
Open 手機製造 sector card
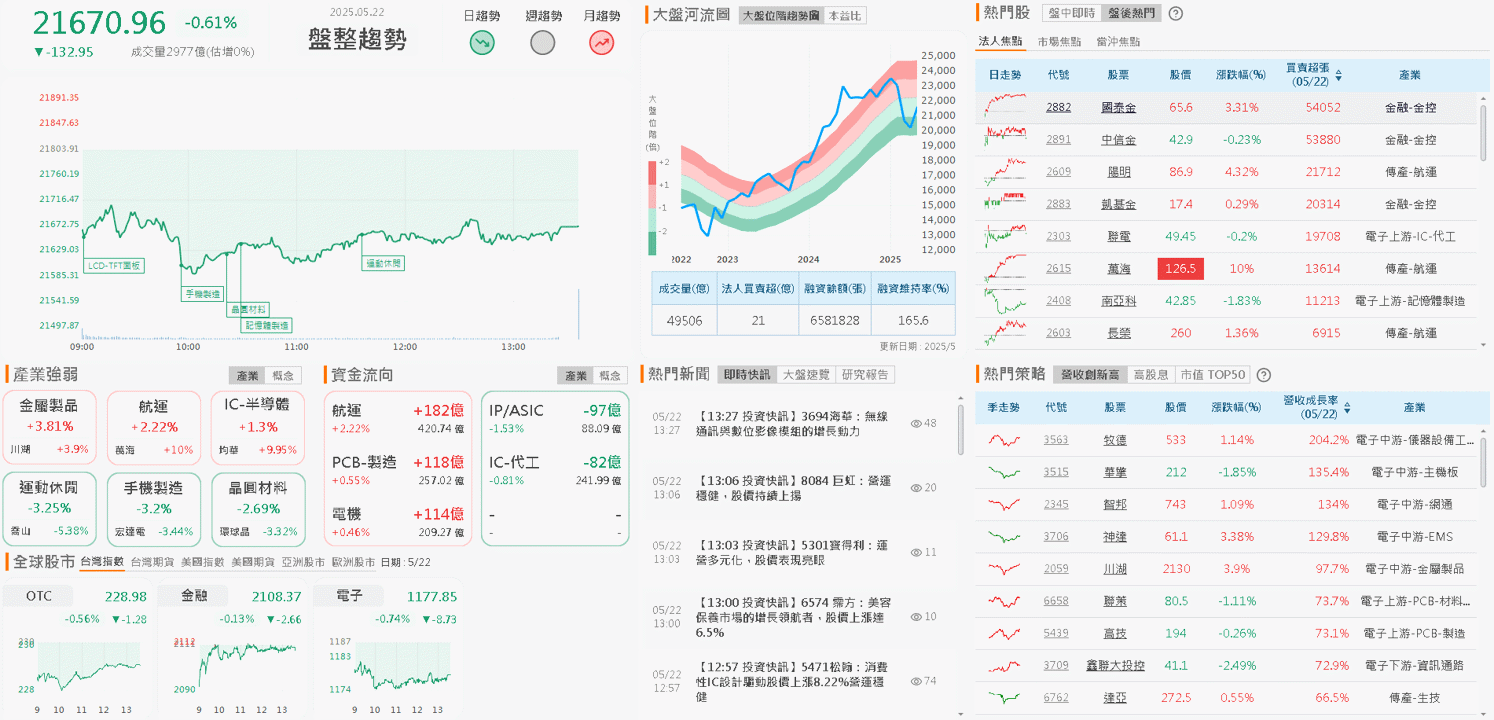(154, 509)
